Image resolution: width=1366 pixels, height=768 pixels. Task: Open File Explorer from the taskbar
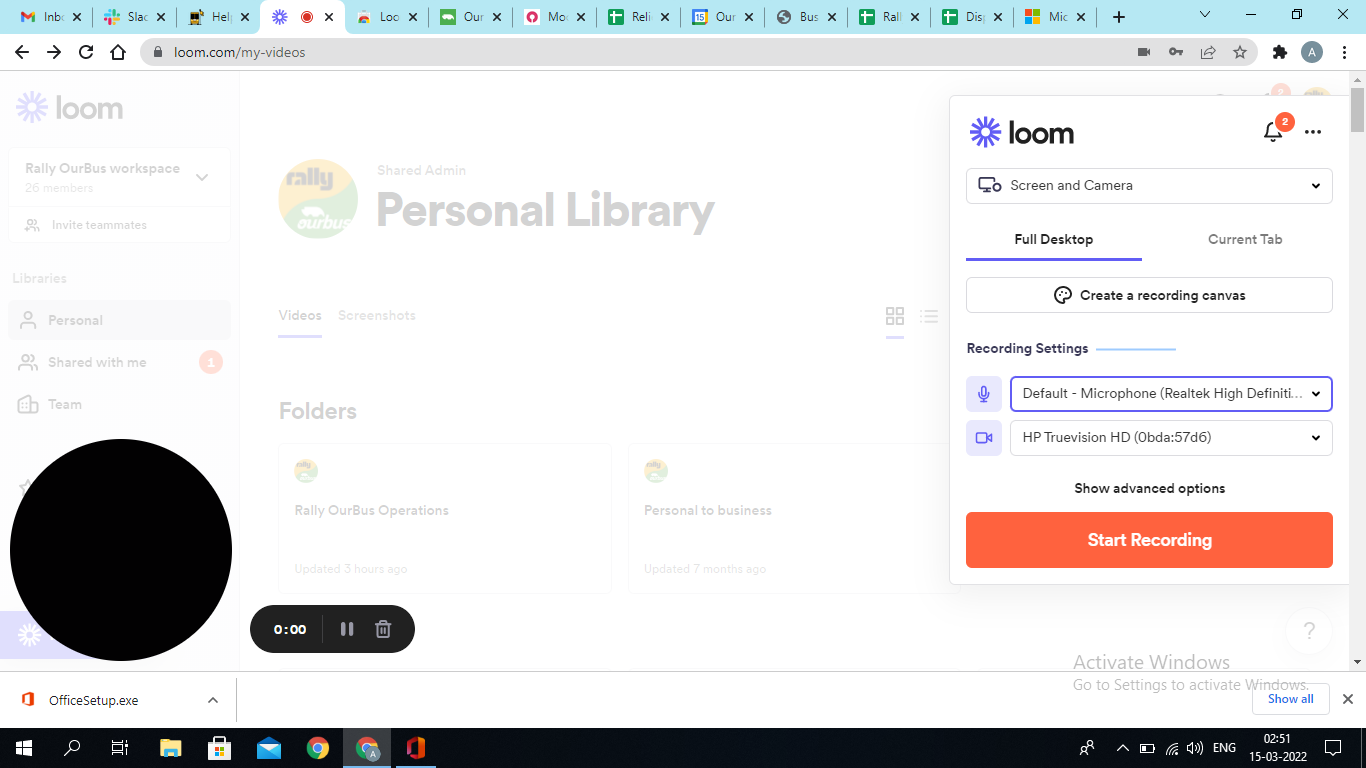coord(170,748)
